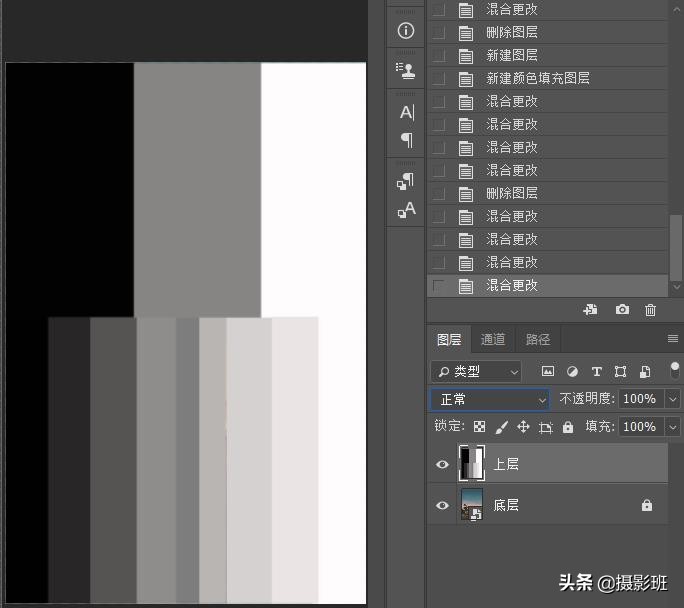Switch to the 通道 tab
Viewport: 684px width, 608px height.
tap(493, 339)
